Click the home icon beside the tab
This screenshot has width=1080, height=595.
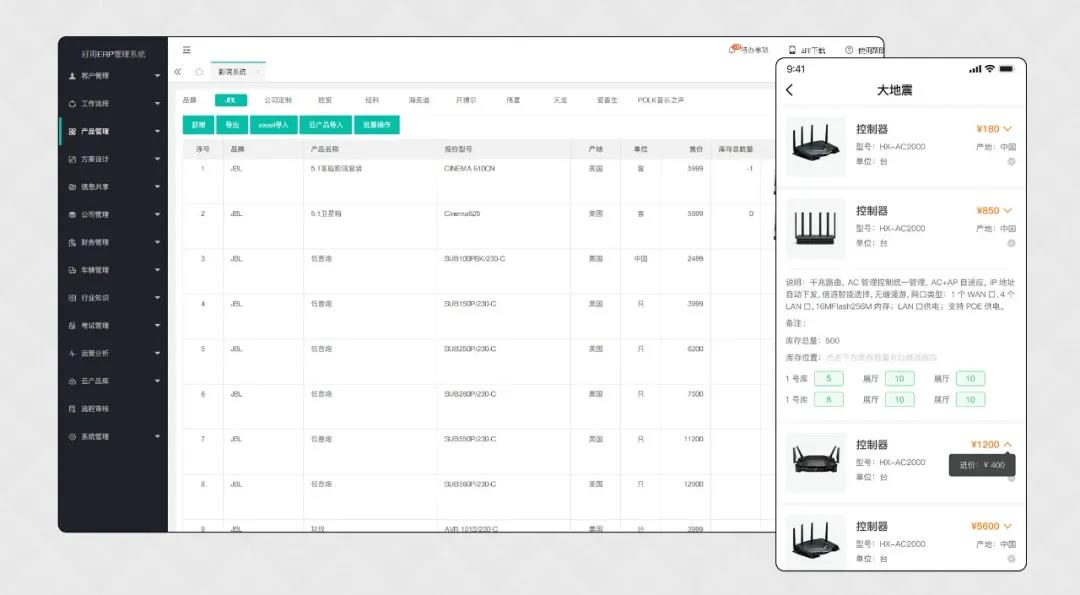(x=199, y=72)
